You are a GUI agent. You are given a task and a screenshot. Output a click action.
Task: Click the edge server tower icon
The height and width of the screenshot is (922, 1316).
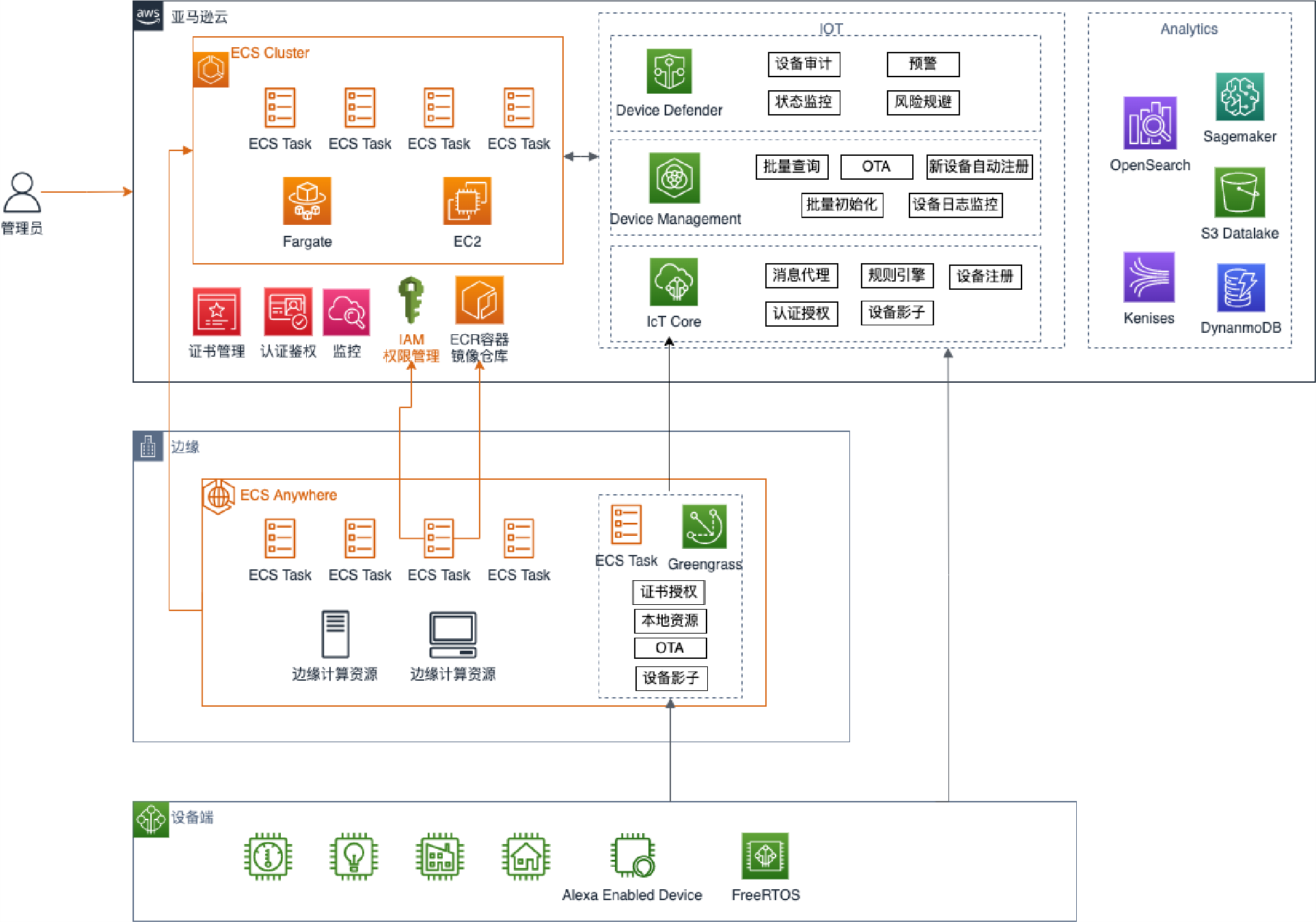pos(335,634)
